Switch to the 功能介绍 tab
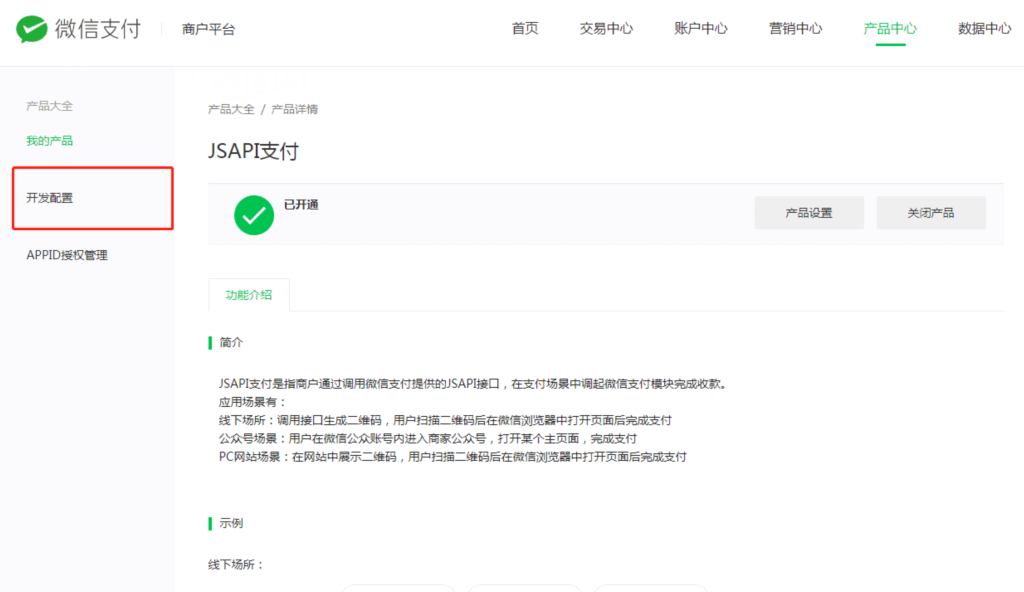The height and width of the screenshot is (592, 1024). pos(249,295)
